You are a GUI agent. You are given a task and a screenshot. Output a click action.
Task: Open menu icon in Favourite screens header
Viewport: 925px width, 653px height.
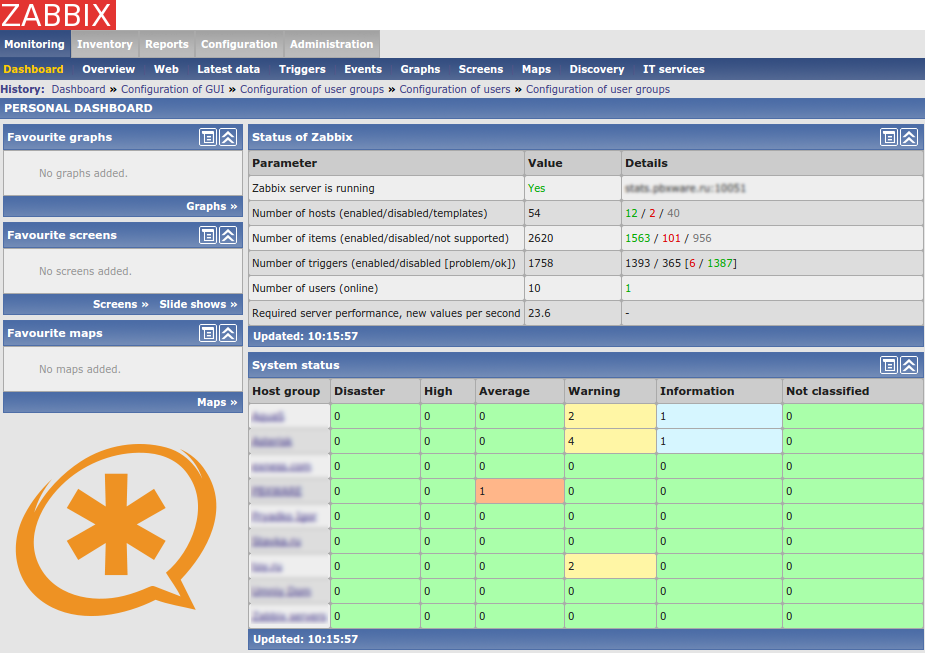click(x=208, y=235)
